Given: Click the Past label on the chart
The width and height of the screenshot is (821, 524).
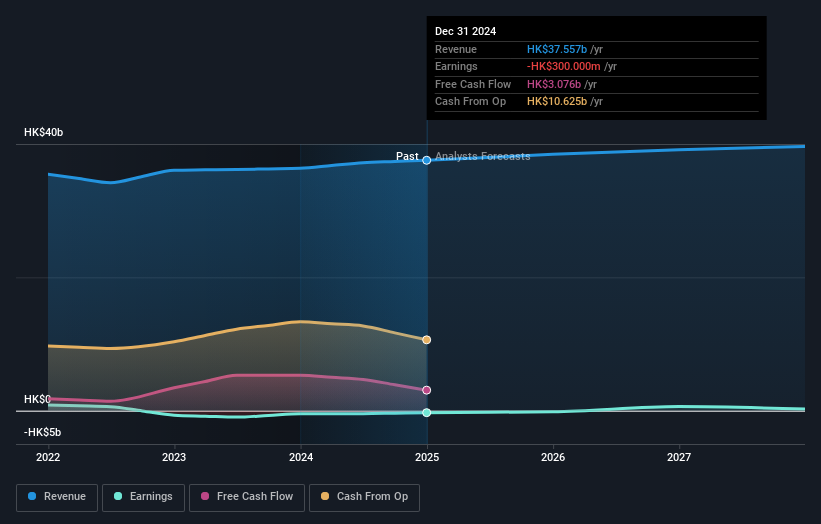Looking at the screenshot, I should pyautogui.click(x=407, y=156).
